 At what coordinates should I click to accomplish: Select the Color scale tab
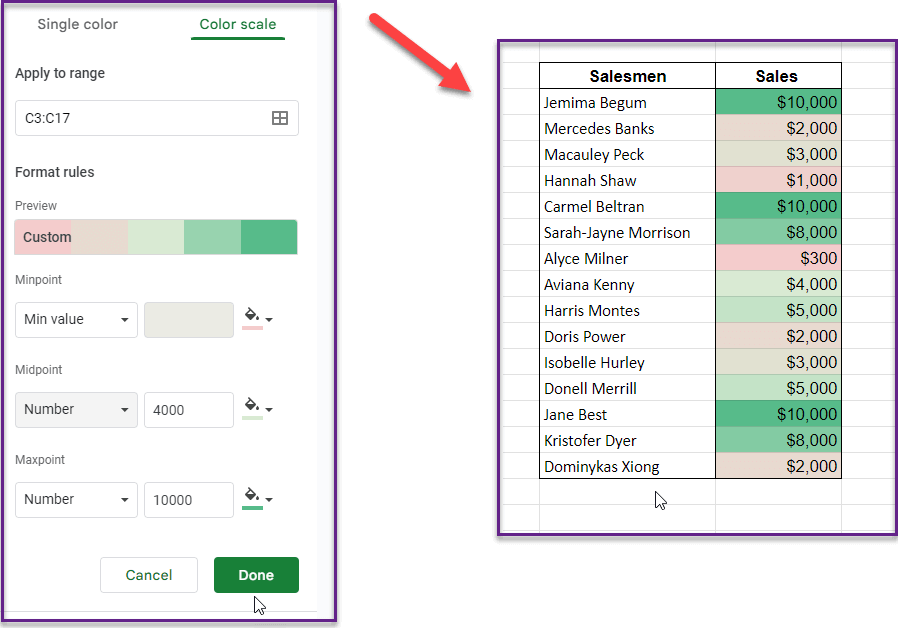[x=237, y=24]
